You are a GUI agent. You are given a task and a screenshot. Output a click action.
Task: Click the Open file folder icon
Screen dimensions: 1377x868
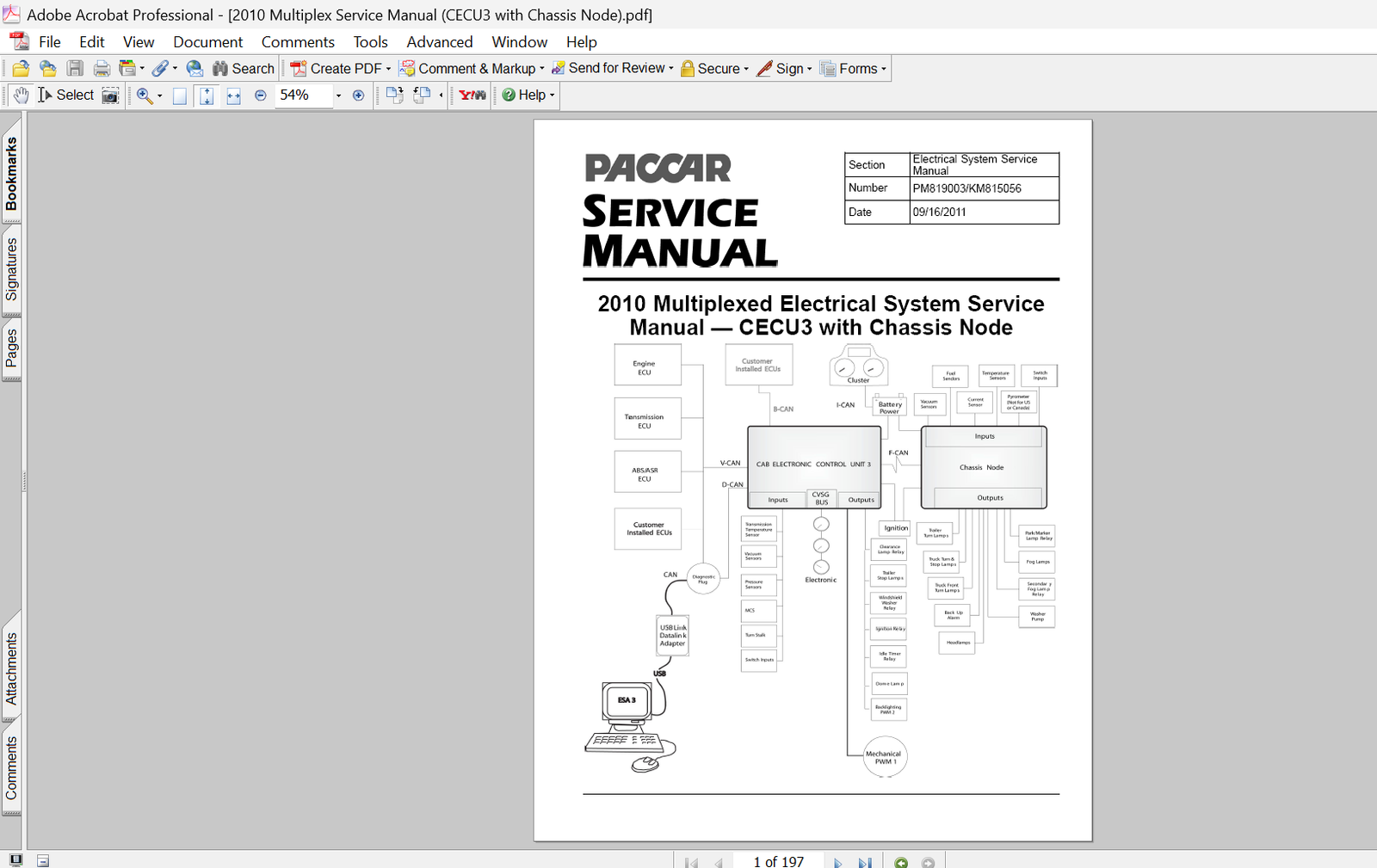(x=21, y=69)
